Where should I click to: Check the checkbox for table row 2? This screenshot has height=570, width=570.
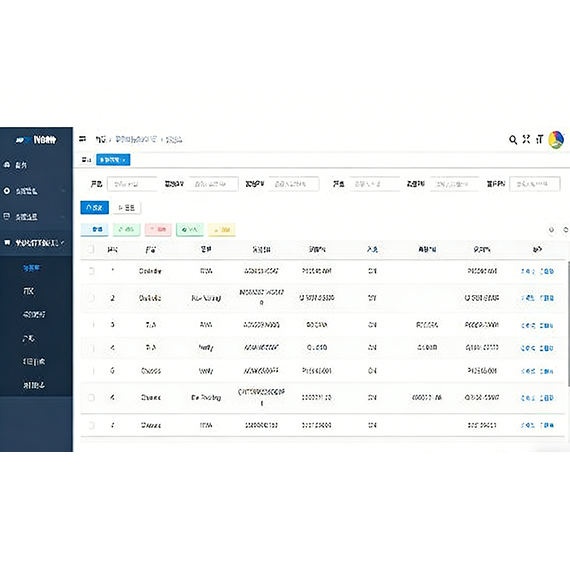(x=91, y=298)
